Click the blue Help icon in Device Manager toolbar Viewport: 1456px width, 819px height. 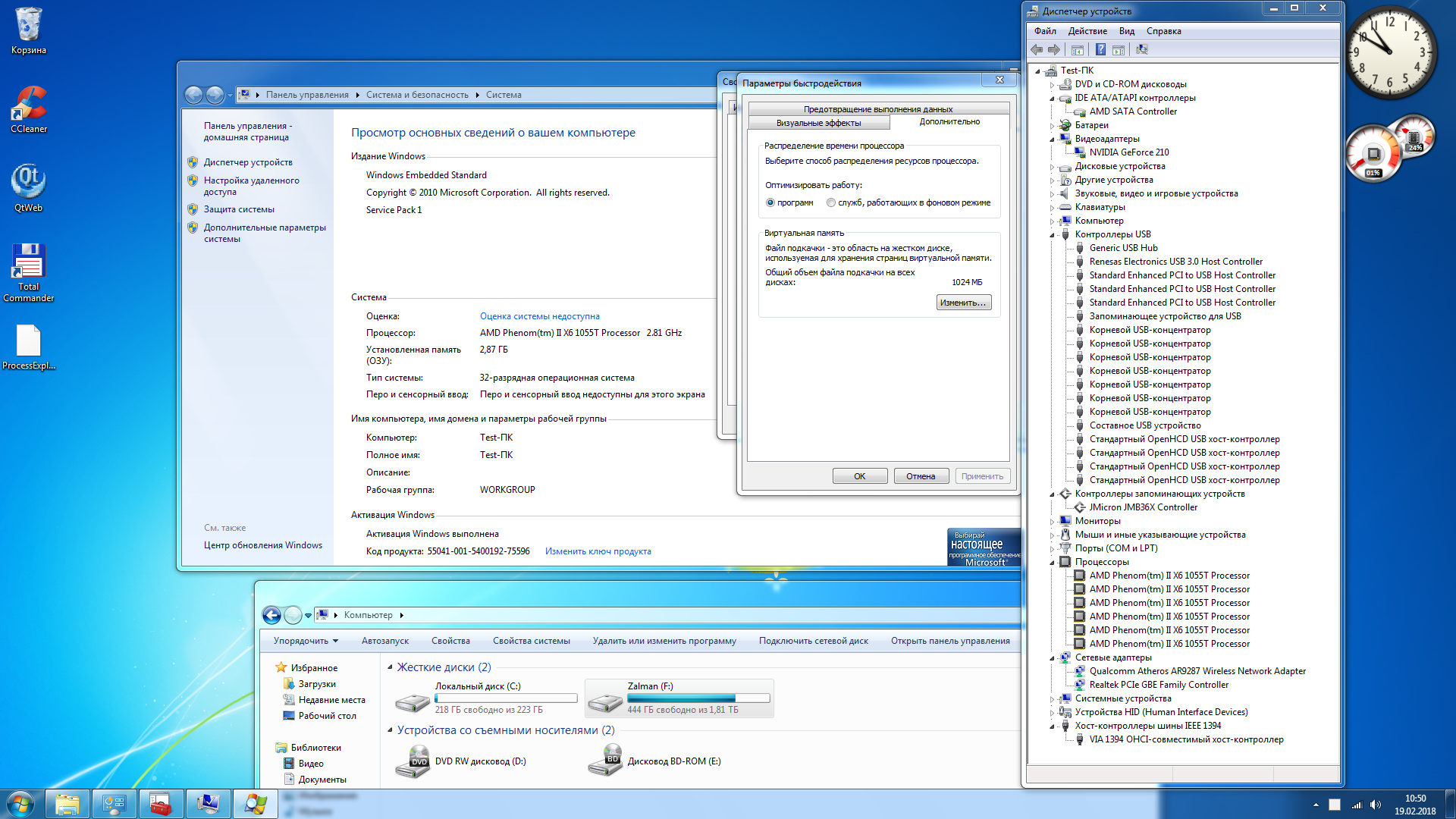pyautogui.click(x=1100, y=50)
